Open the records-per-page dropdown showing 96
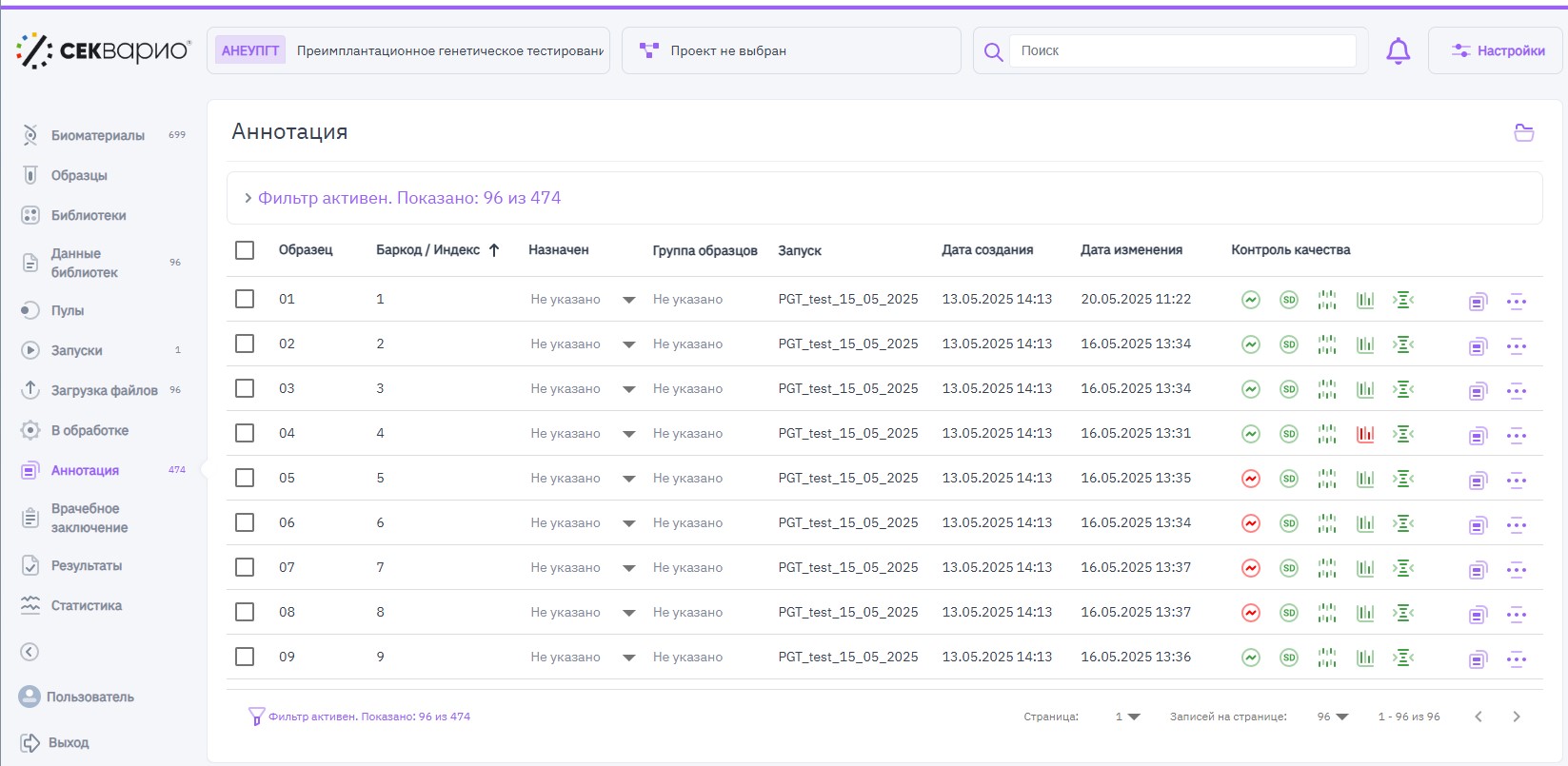The height and width of the screenshot is (766, 1568). coord(1333,717)
